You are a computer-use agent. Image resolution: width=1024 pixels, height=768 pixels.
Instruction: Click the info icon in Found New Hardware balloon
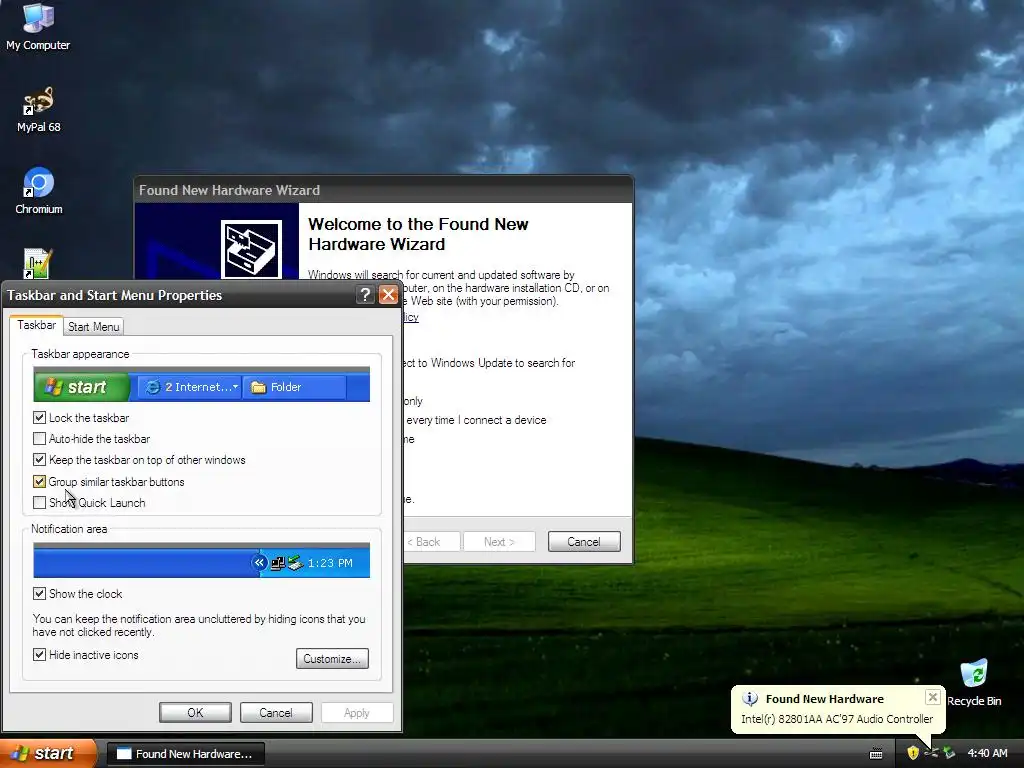click(x=750, y=699)
